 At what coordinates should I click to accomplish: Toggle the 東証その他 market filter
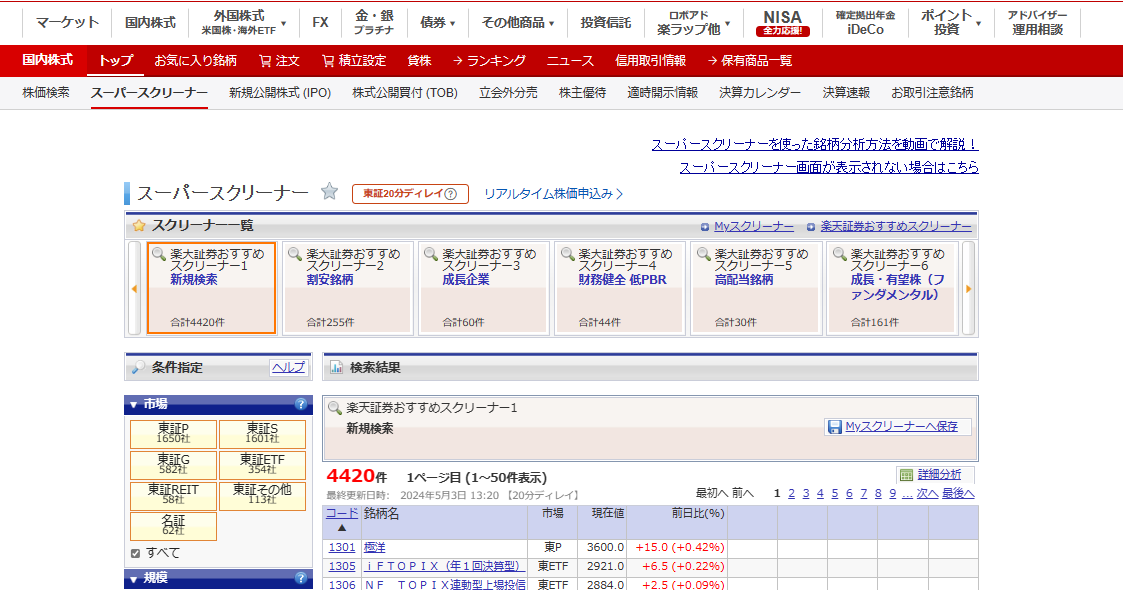[x=262, y=495]
